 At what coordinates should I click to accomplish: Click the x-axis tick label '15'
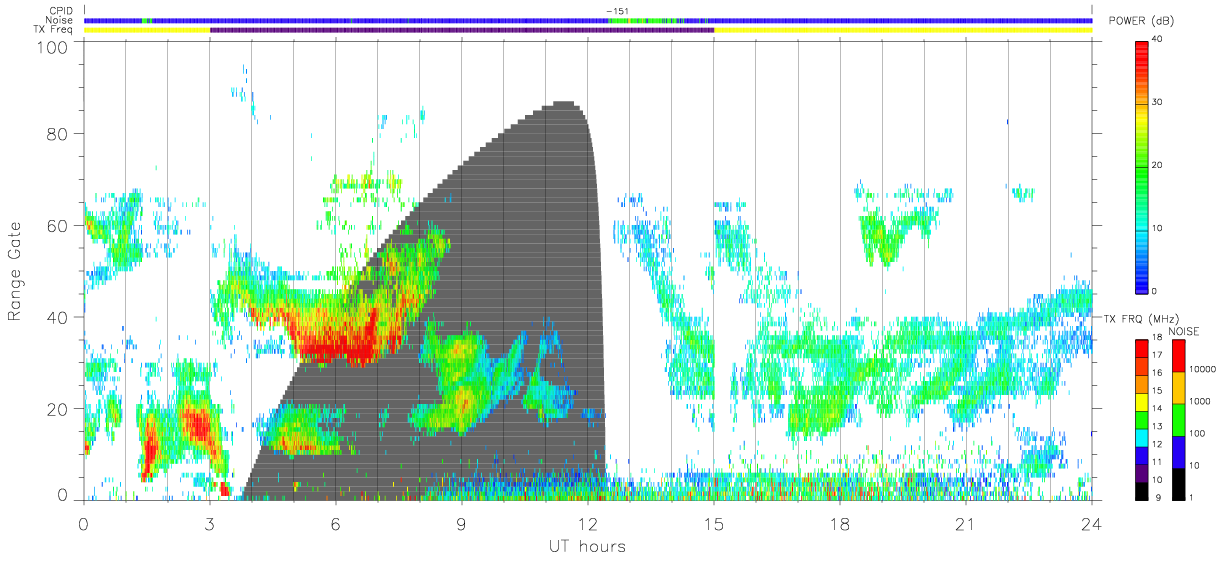(x=714, y=523)
